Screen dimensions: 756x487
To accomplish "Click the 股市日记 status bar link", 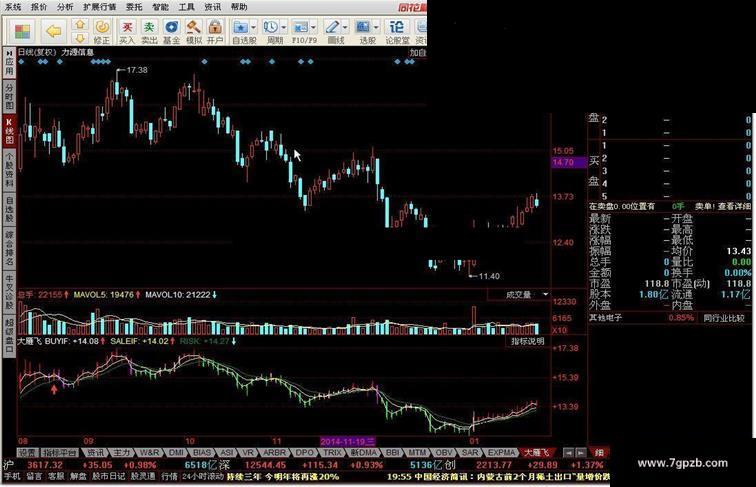I will click(108, 476).
